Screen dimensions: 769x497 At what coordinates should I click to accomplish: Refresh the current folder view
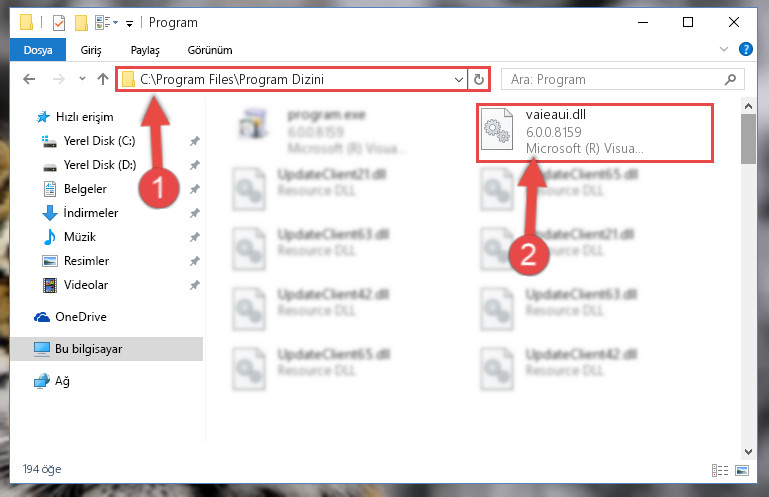479,79
